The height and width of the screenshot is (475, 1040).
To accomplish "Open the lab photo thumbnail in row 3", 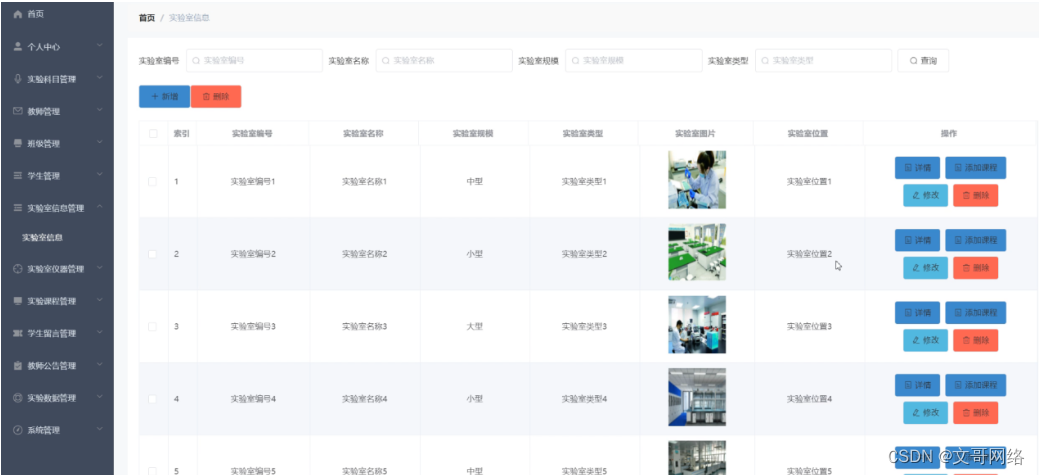I will click(696, 324).
